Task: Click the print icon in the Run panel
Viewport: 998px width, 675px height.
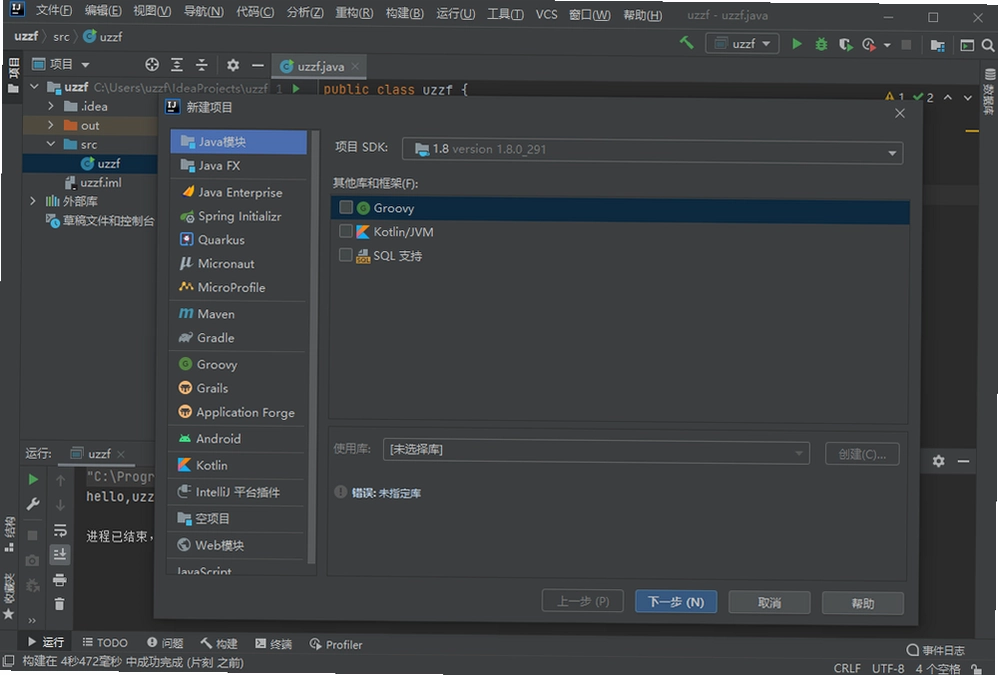Action: [60, 580]
